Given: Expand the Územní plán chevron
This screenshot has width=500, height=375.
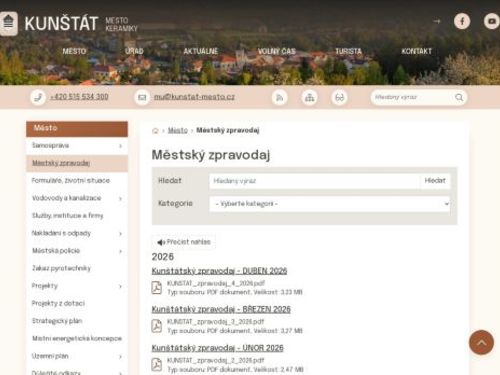Looking at the screenshot, I should tap(120, 357).
